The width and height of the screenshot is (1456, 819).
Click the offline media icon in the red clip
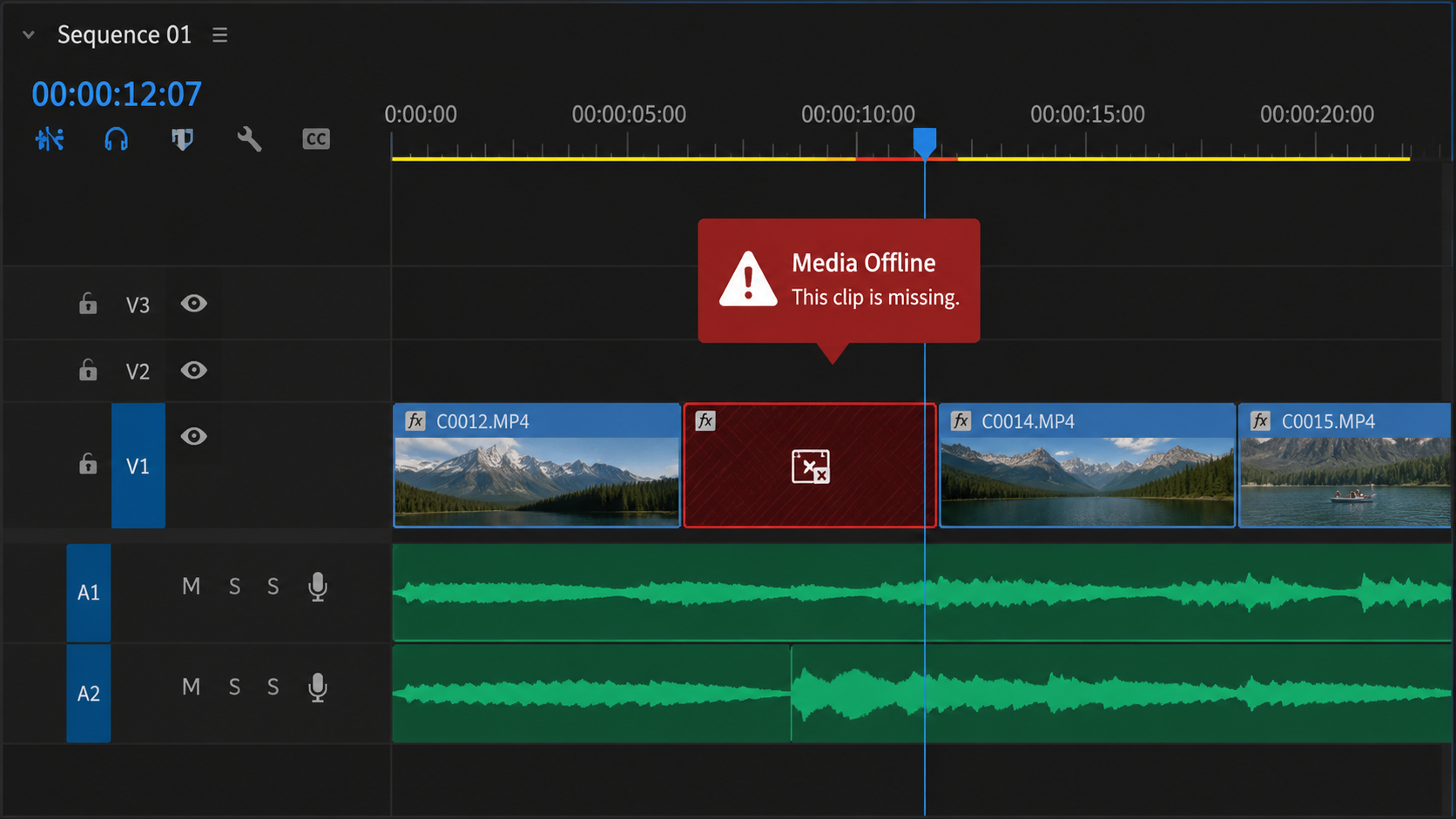pos(811,467)
